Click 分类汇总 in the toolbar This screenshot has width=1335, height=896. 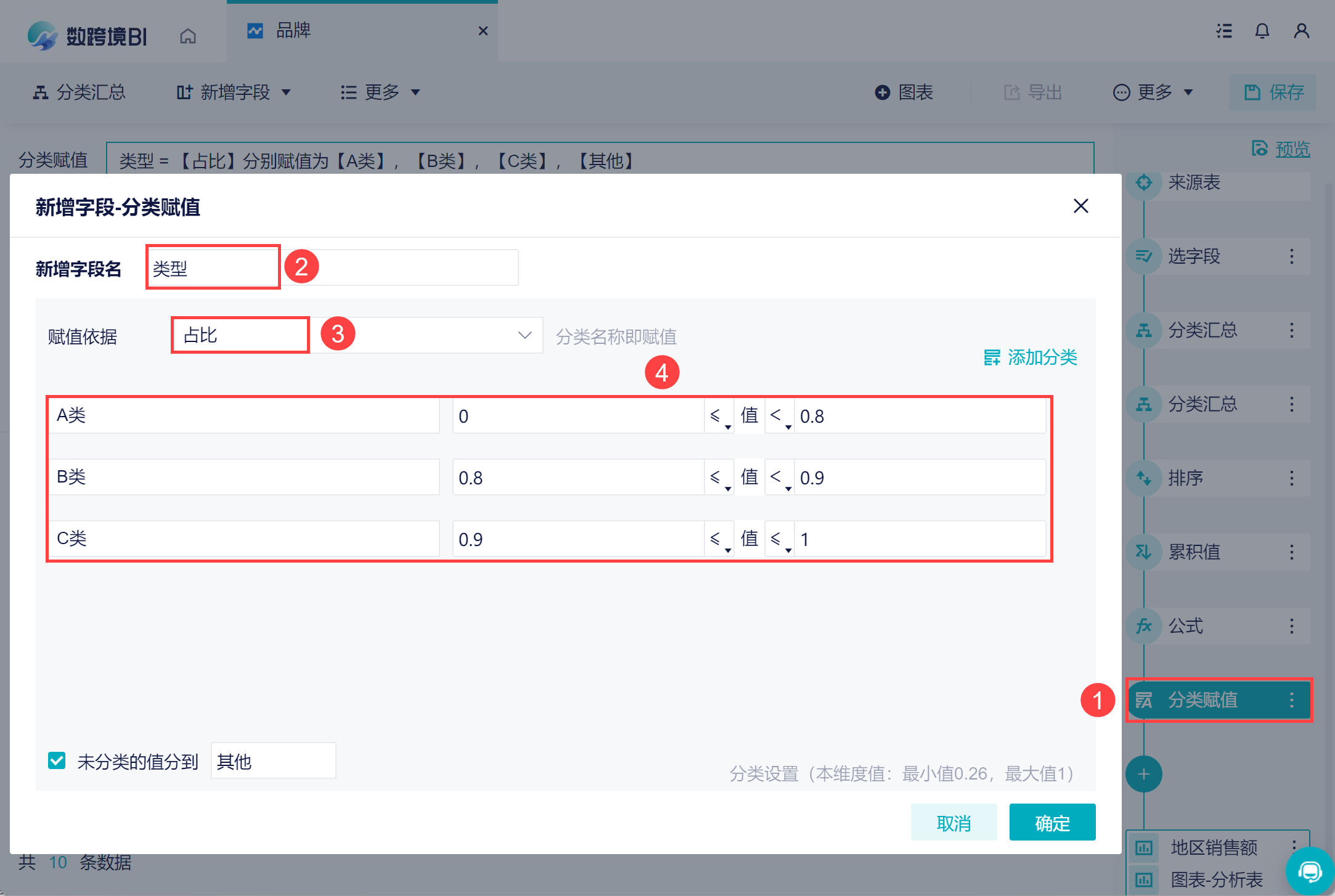click(x=80, y=92)
